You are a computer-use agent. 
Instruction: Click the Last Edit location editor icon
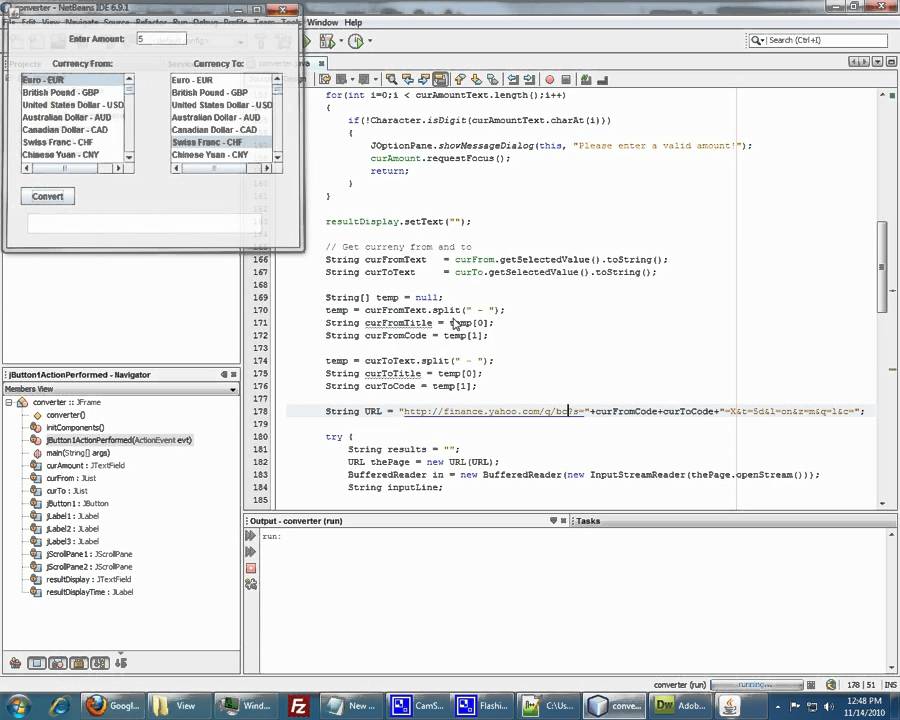click(325, 79)
